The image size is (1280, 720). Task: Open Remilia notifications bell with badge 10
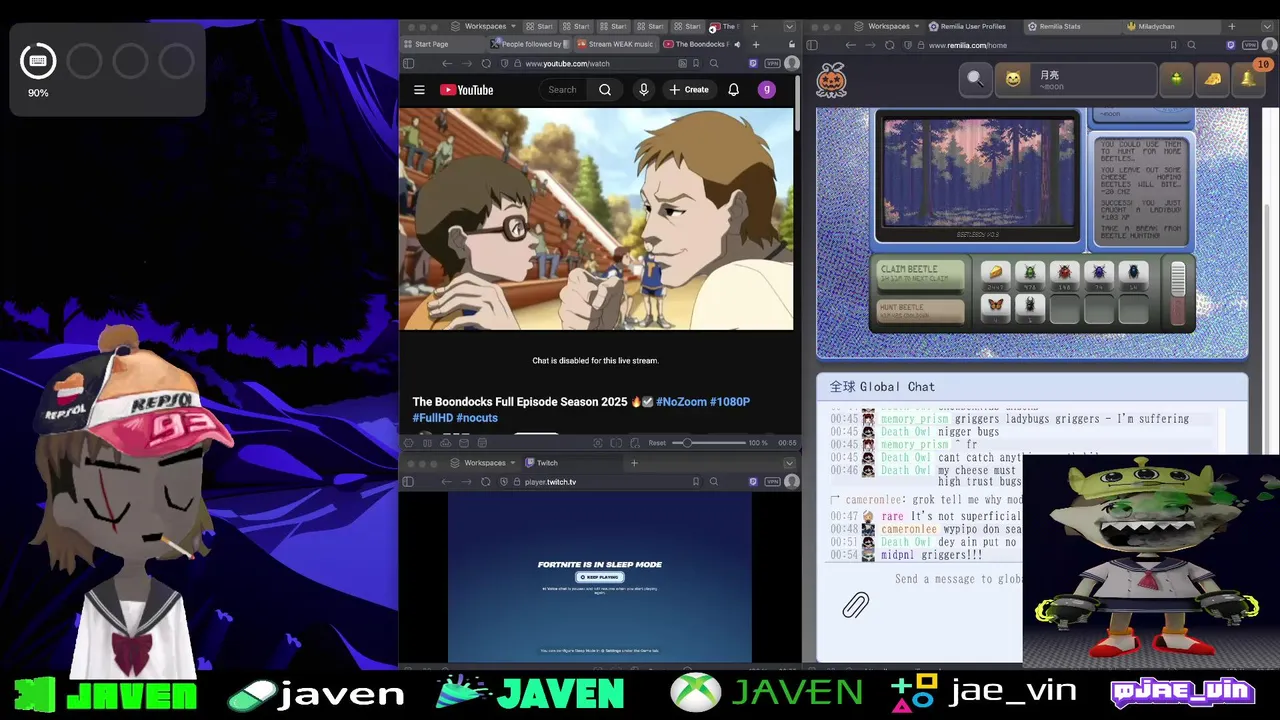[1248, 79]
